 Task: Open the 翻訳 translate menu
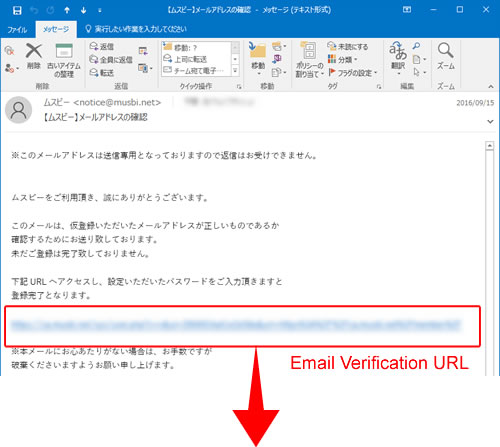point(398,58)
